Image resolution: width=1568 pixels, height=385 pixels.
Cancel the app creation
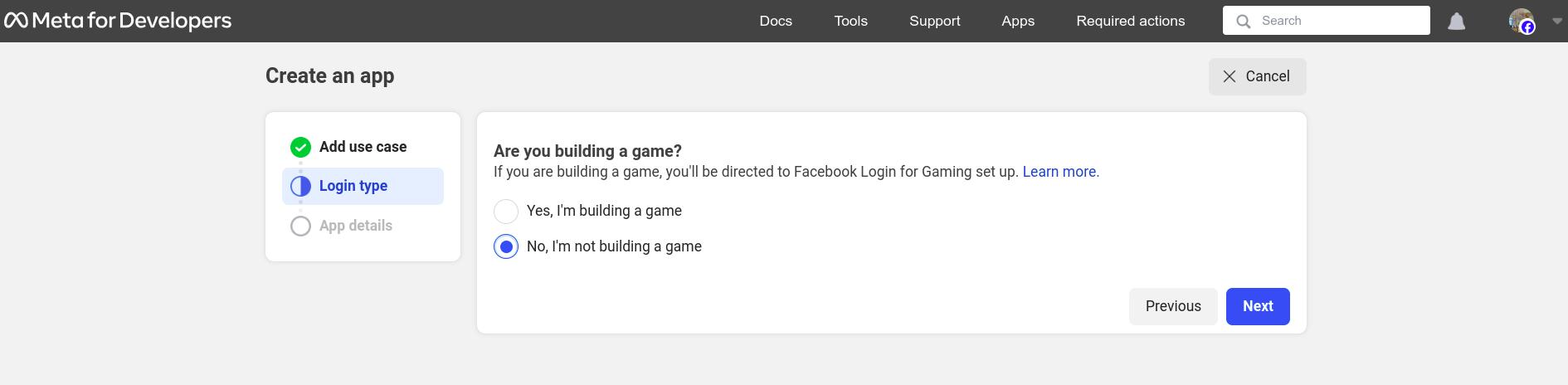(1257, 76)
